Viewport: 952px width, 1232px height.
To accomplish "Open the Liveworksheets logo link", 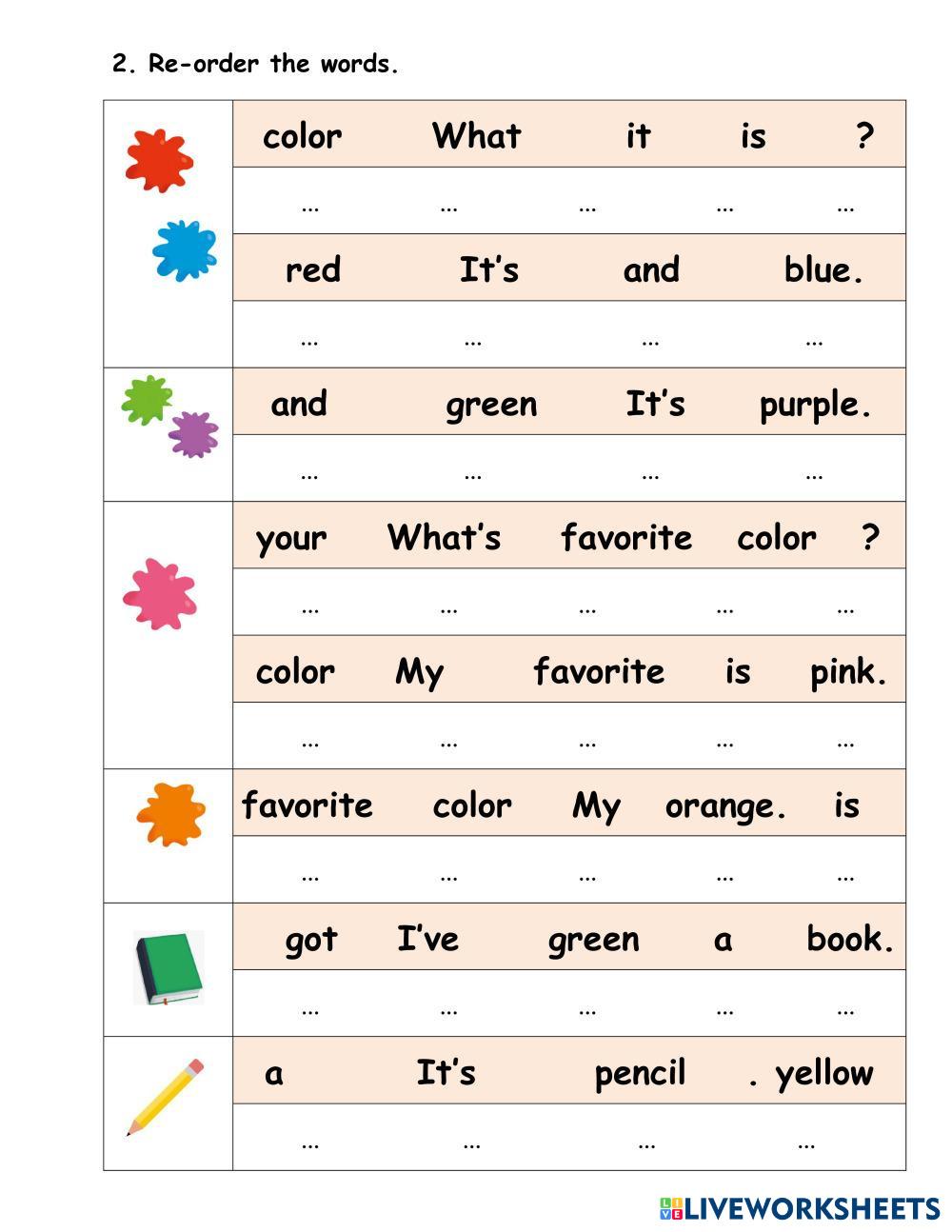I will [x=800, y=1208].
